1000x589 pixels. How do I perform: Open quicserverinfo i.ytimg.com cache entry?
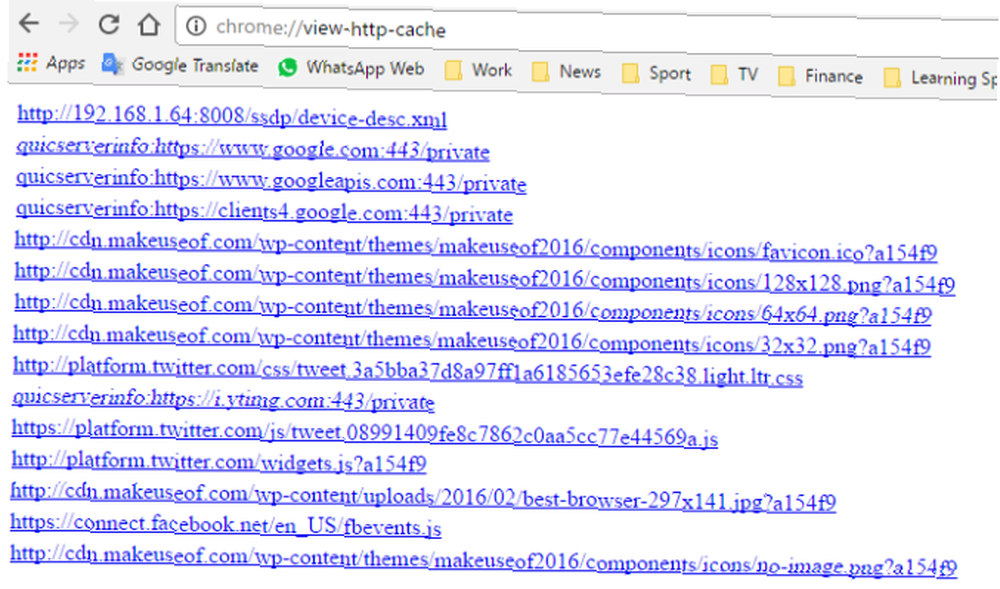[223, 400]
